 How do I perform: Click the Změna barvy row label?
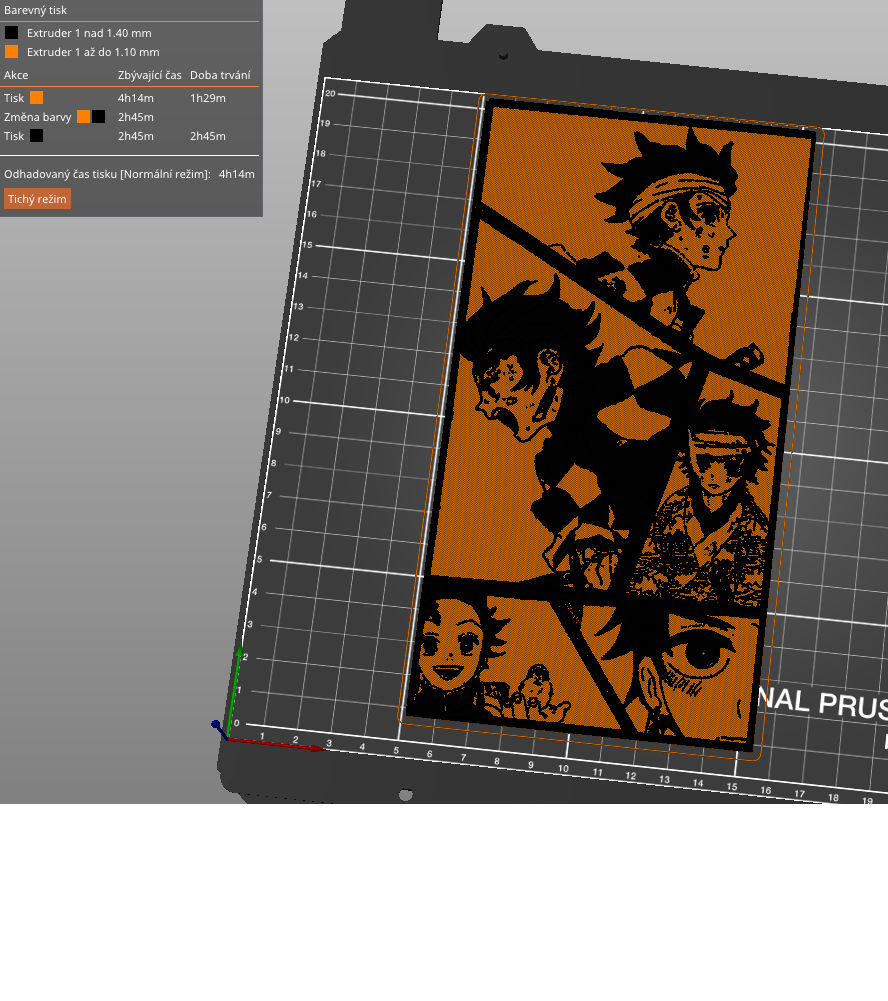(38, 117)
